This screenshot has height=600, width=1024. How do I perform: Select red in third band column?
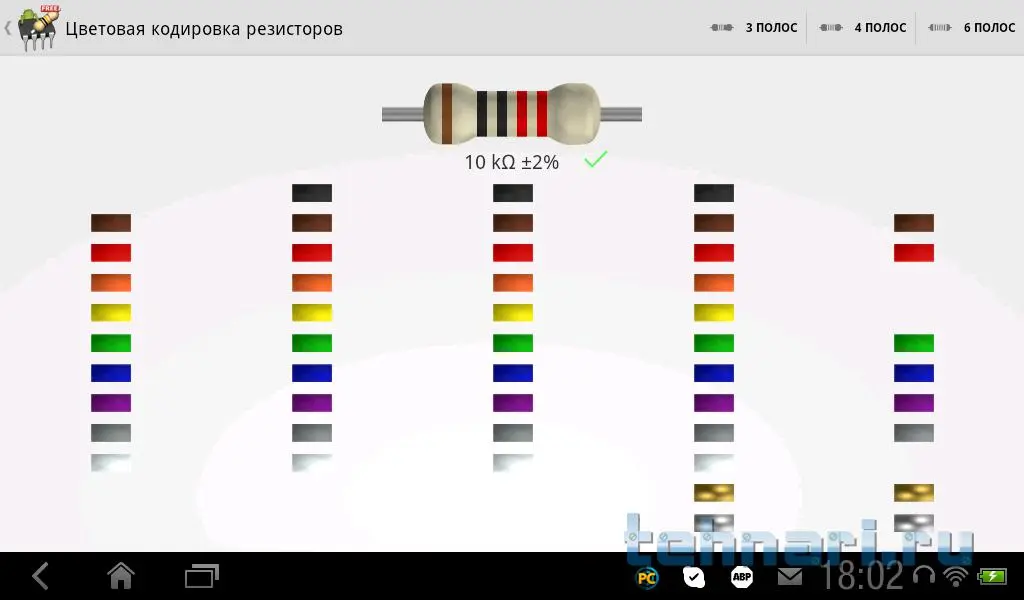pos(513,253)
